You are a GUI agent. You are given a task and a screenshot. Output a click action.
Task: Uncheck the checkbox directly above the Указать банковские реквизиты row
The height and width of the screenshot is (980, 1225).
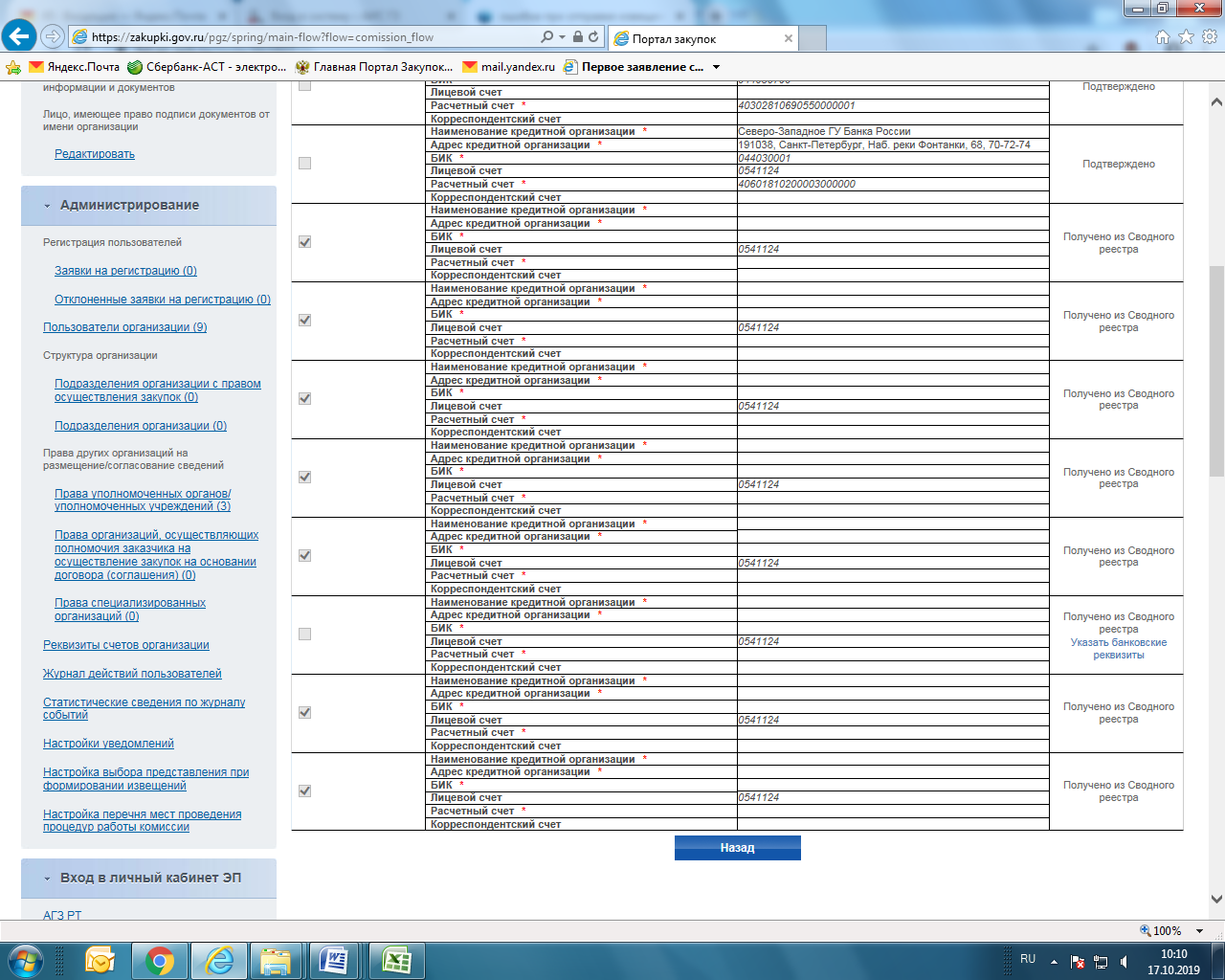tap(305, 556)
